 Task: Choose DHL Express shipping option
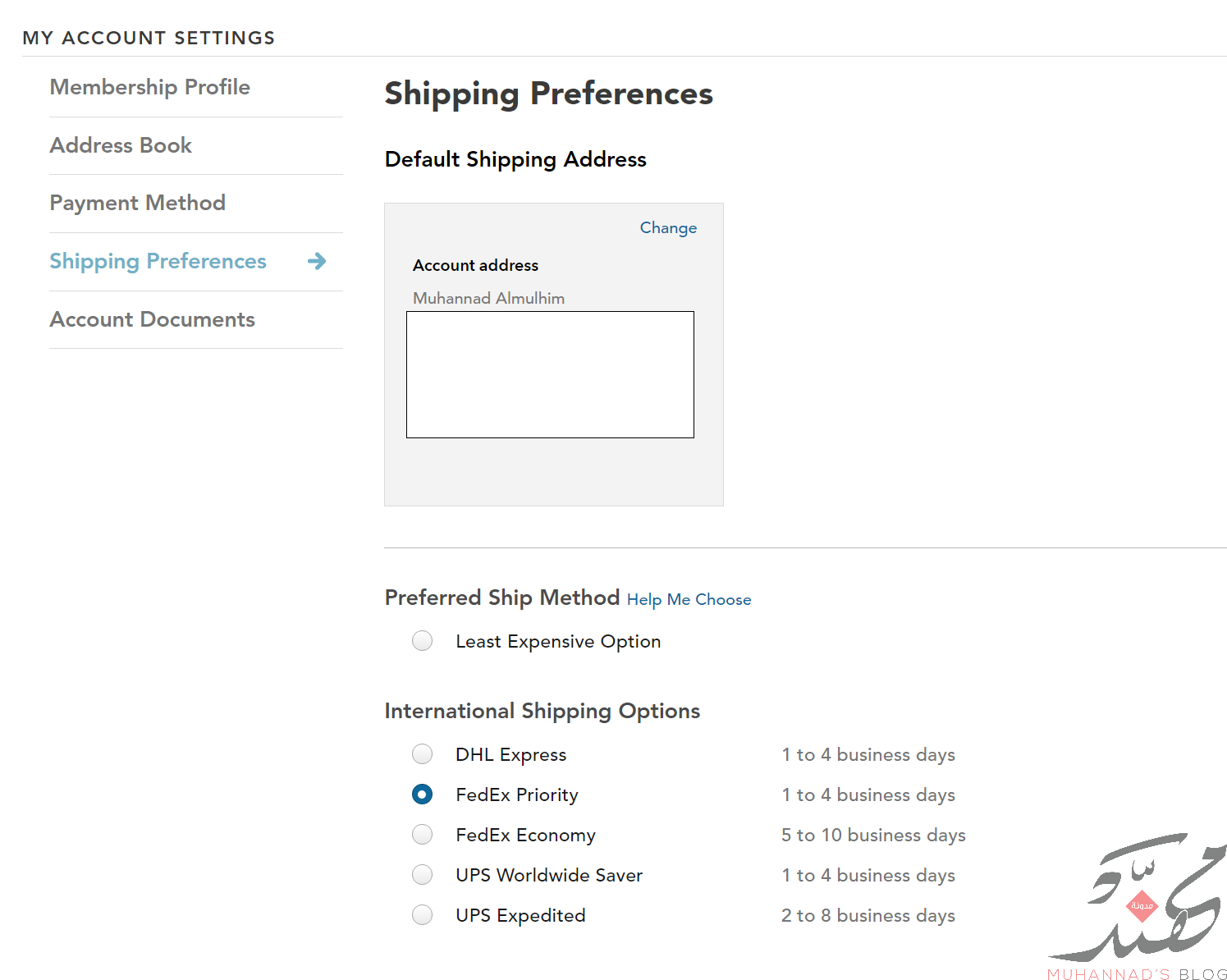423,753
